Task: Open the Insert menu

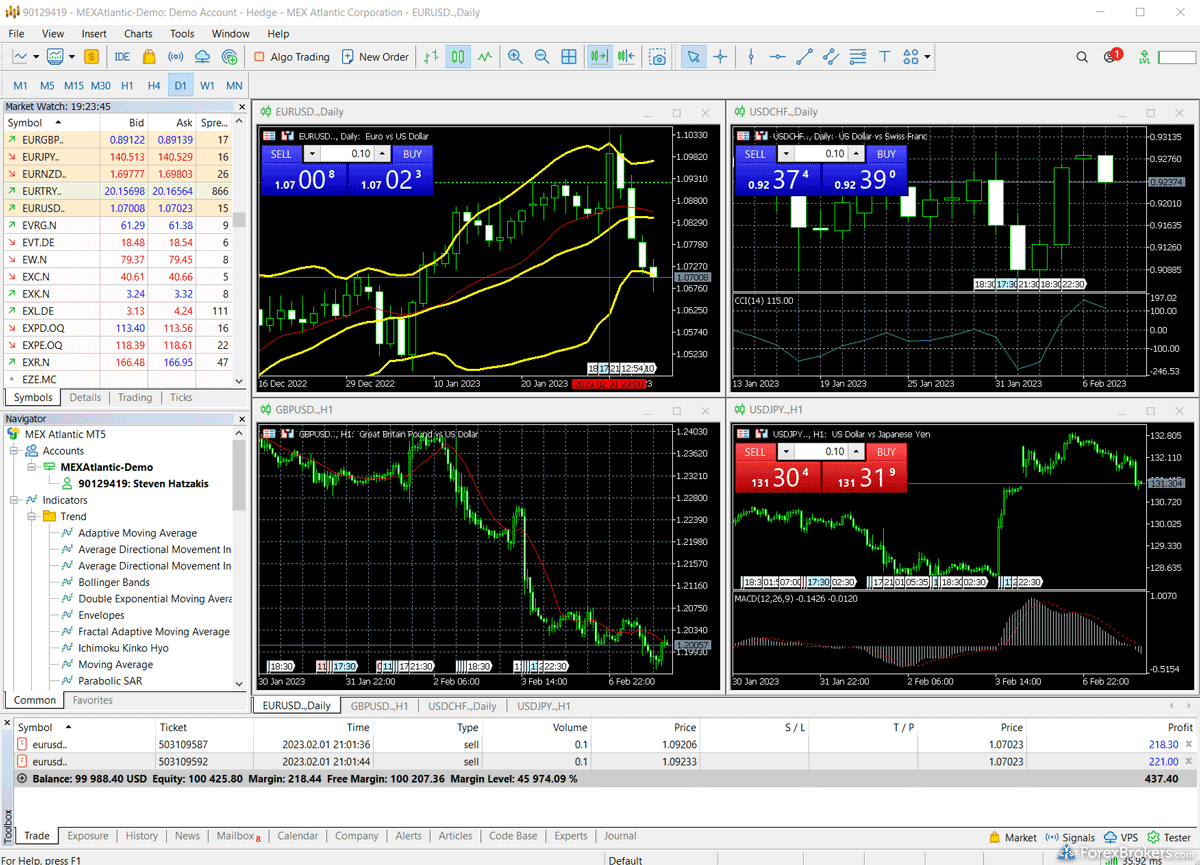Action: (94, 33)
